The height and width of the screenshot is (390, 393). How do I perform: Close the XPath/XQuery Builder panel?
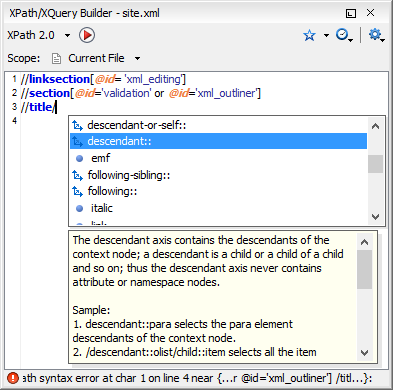point(370,13)
